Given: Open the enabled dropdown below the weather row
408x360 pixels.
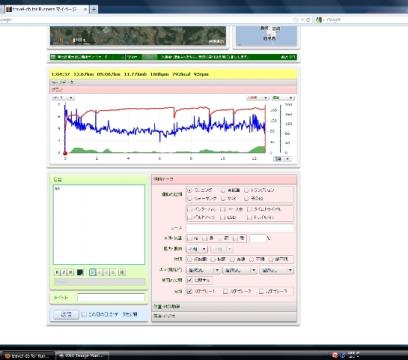Looking at the screenshot, I should (x=197, y=249).
